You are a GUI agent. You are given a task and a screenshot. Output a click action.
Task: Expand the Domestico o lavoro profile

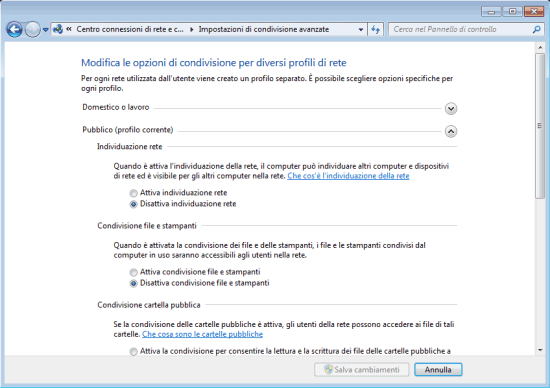[x=451, y=108]
